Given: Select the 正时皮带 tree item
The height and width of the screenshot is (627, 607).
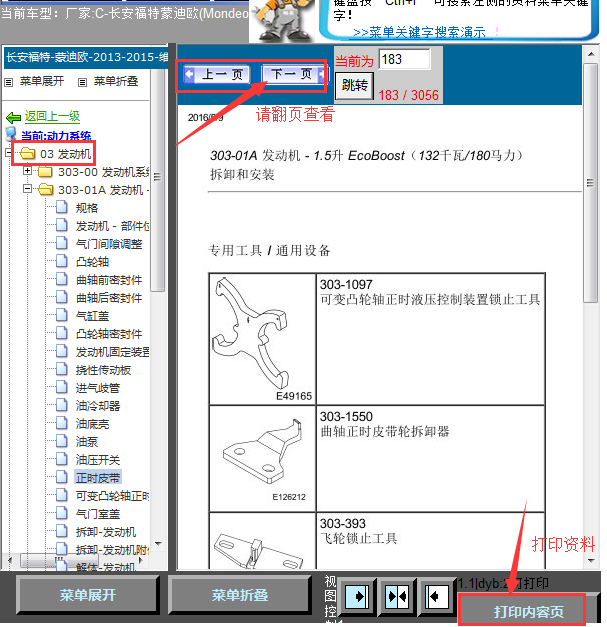Looking at the screenshot, I should pos(98,477).
